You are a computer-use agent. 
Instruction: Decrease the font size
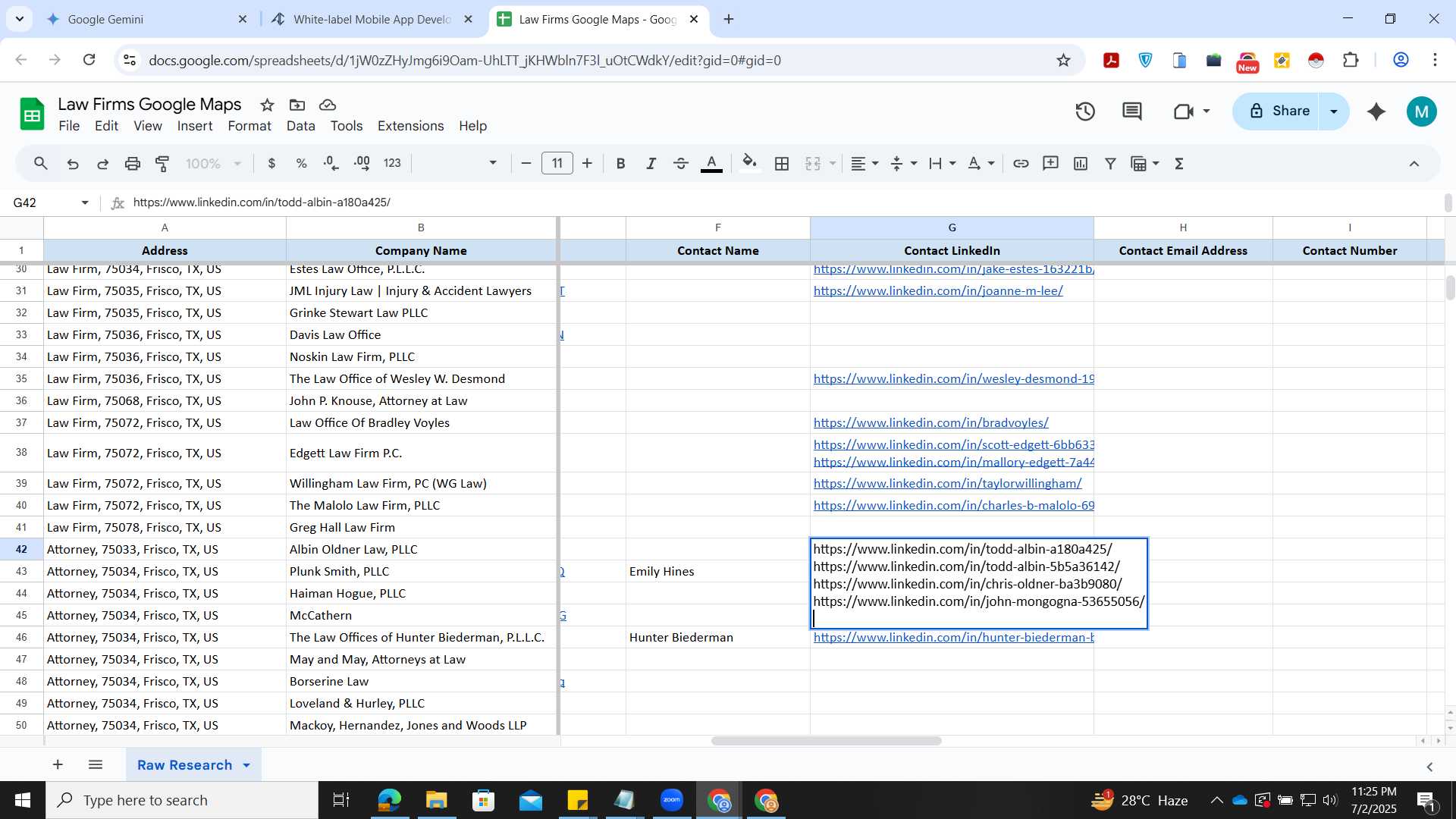pos(526,163)
